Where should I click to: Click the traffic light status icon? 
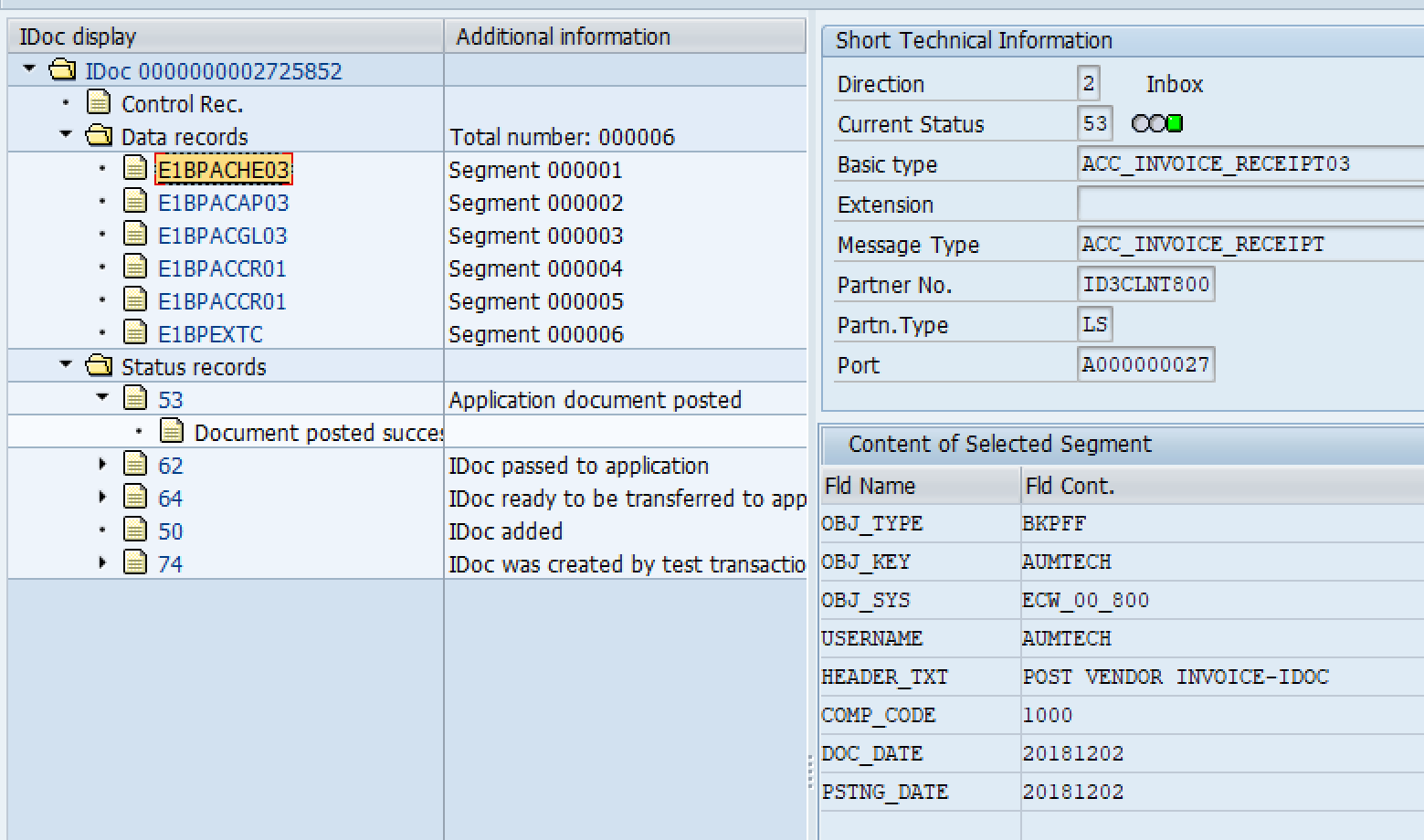[1156, 123]
